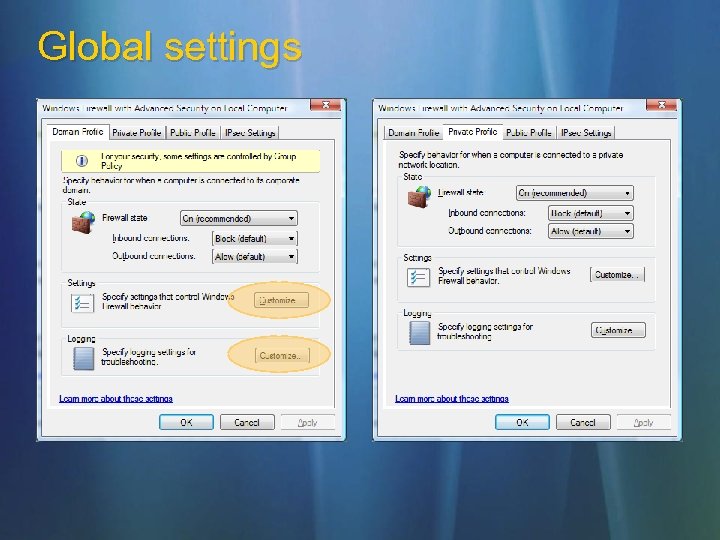Open IPsec Settings tab in right dialog
Viewport: 720px width, 540px height.
(586, 133)
